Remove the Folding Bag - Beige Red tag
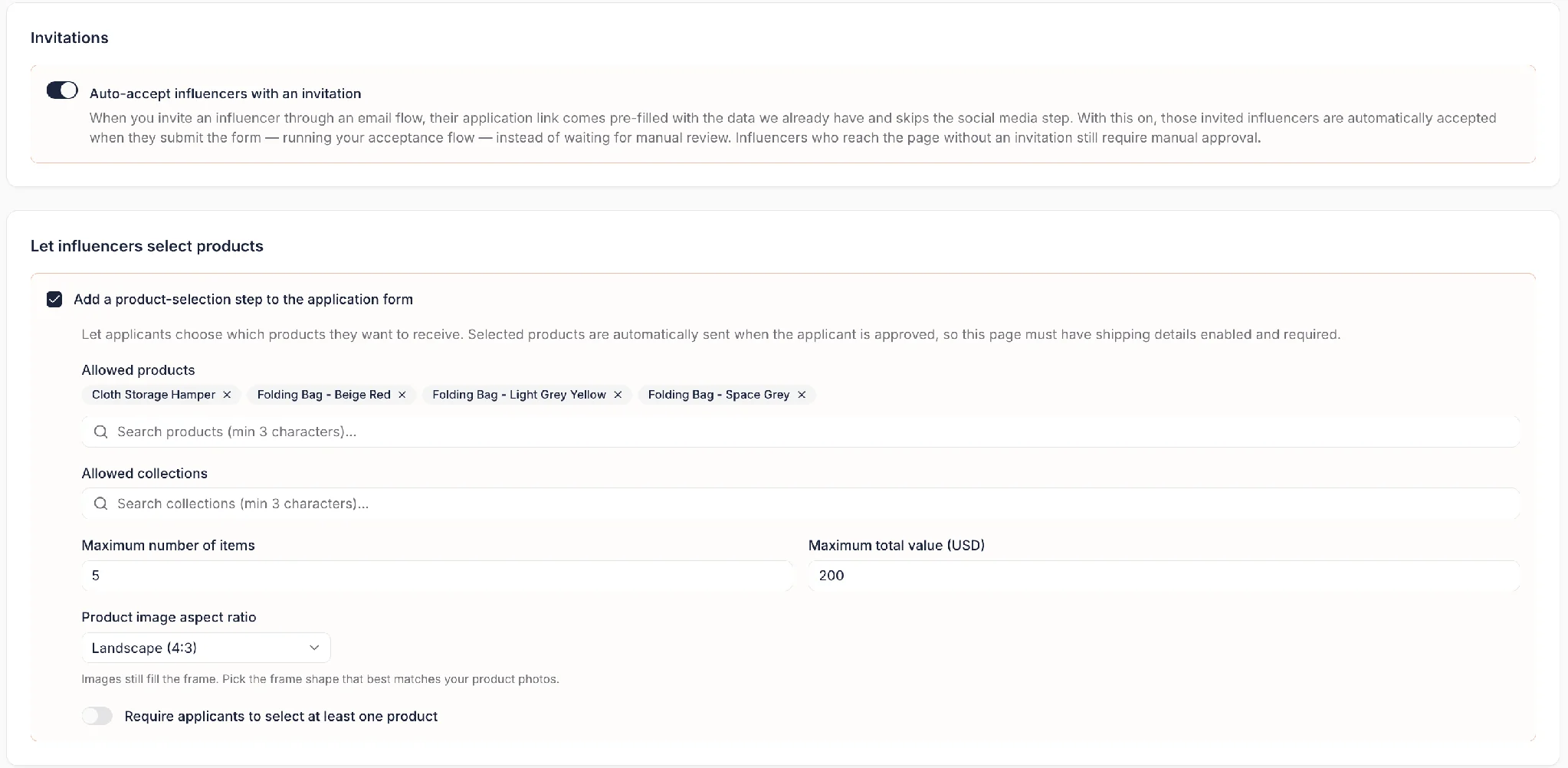This screenshot has width=1568, height=768. (x=402, y=395)
